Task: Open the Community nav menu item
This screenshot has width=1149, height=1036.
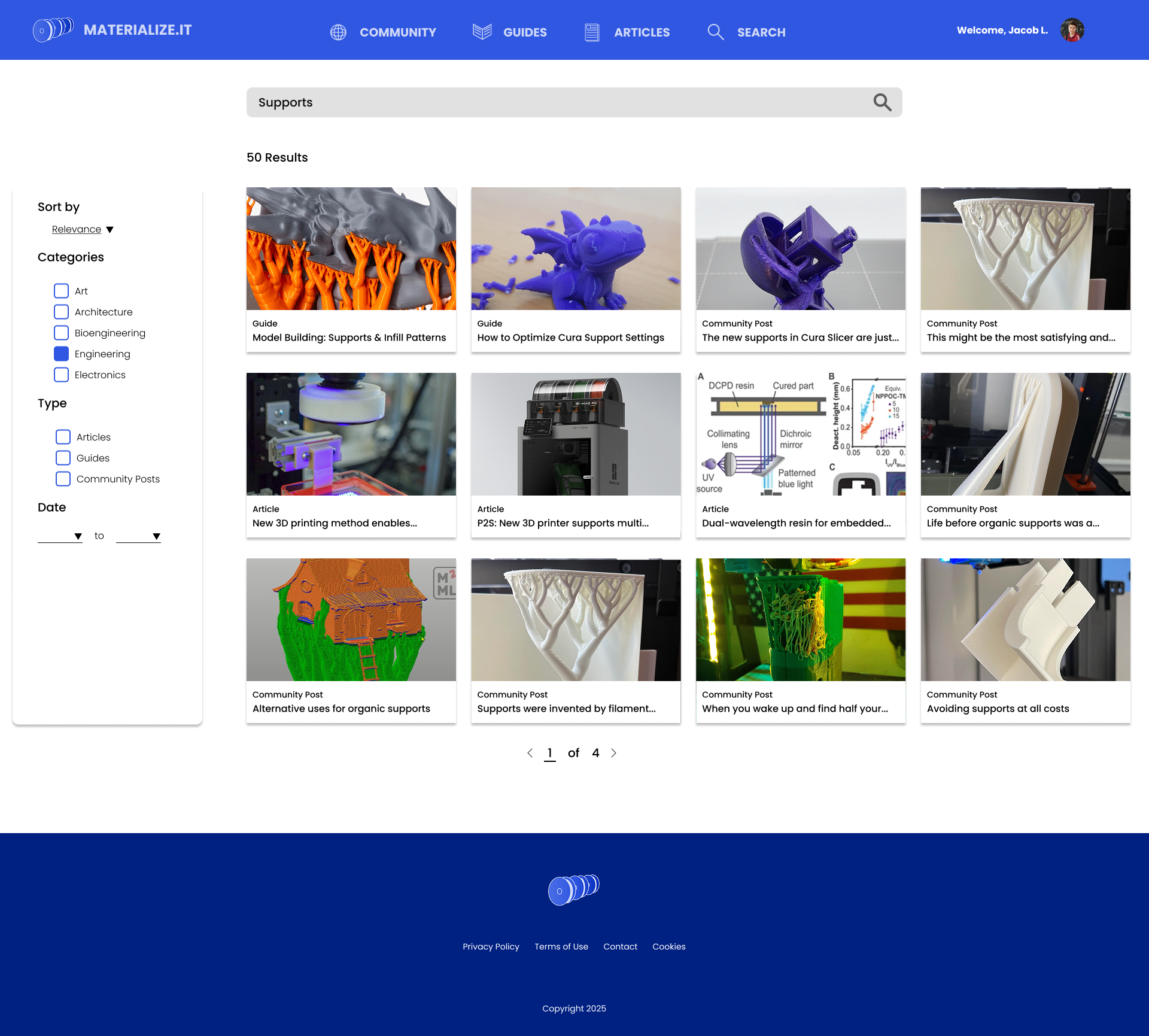Action: tap(397, 32)
